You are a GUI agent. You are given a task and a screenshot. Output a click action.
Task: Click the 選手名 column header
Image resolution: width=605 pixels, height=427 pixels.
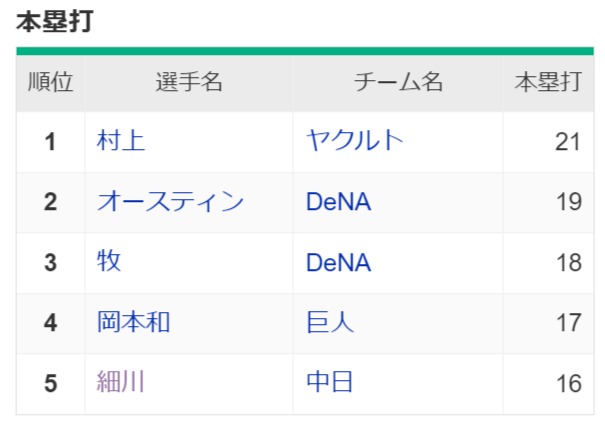[189, 83]
